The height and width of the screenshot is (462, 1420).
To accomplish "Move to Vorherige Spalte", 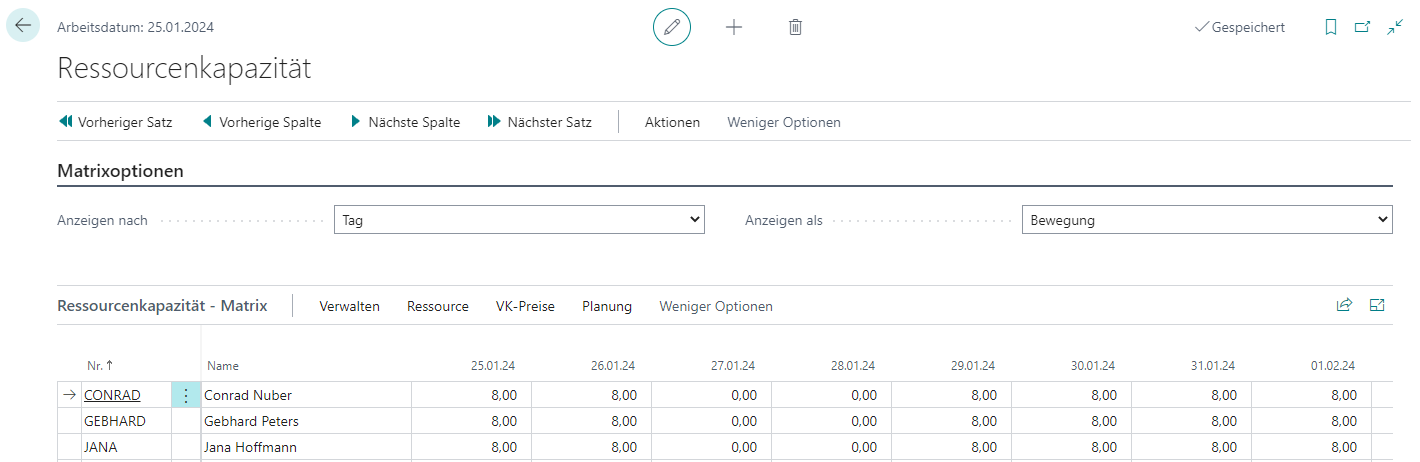I will pos(261,122).
